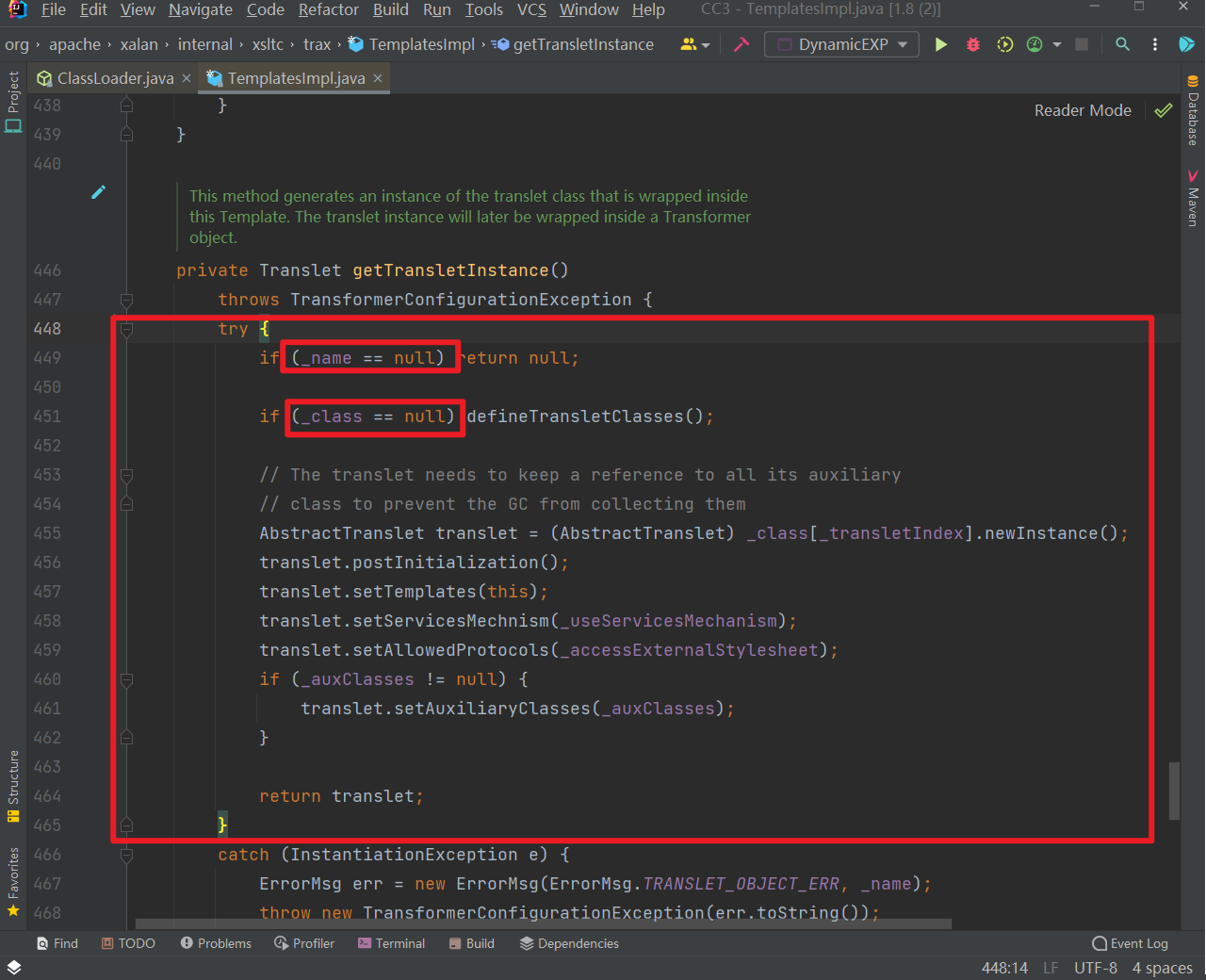
Task: Open more actions via the kebab menu icon
Action: coord(1154,43)
